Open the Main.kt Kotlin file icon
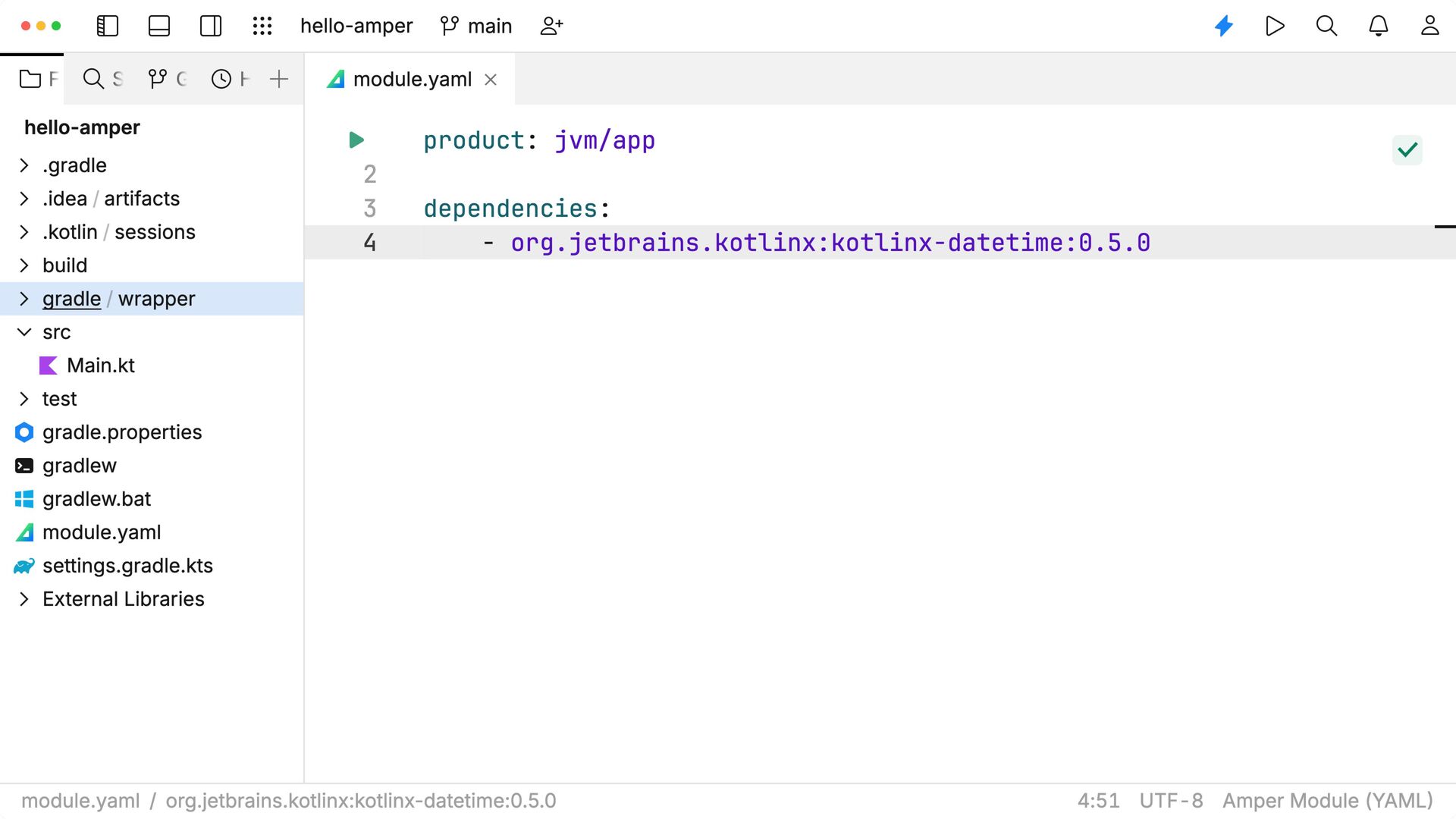The width and height of the screenshot is (1456, 819). click(49, 366)
